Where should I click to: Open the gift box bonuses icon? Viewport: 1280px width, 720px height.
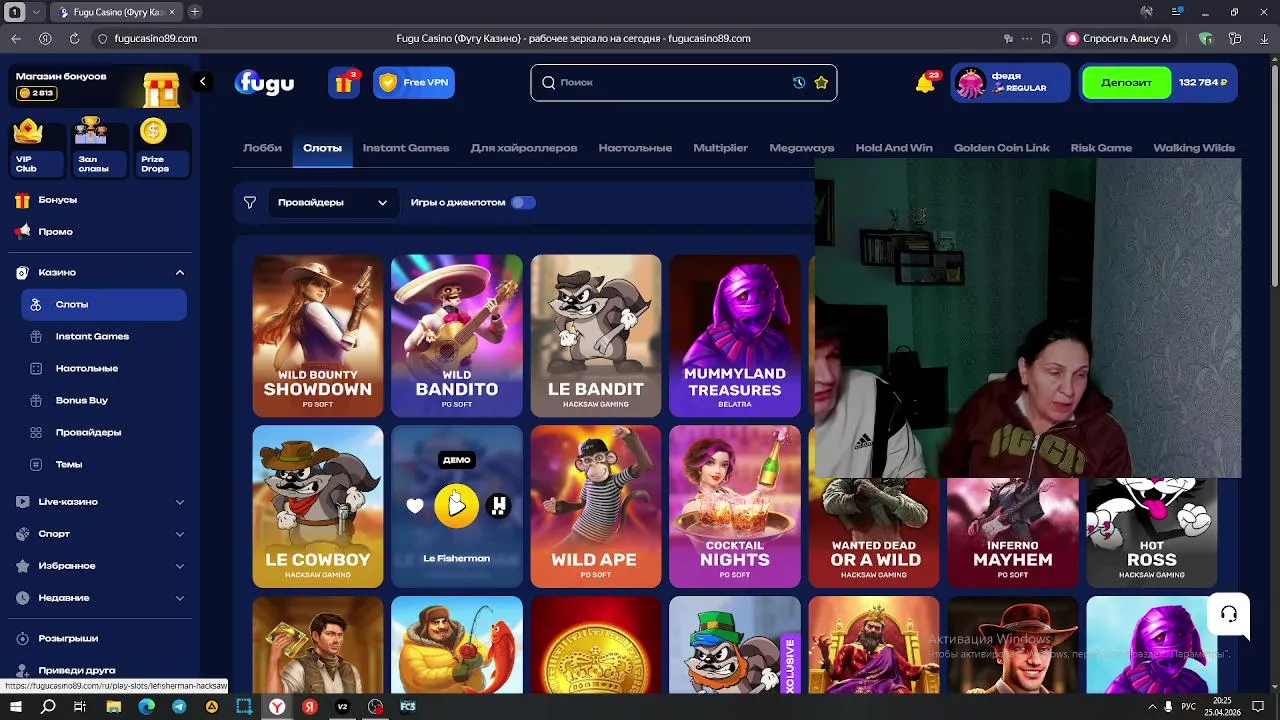[344, 82]
